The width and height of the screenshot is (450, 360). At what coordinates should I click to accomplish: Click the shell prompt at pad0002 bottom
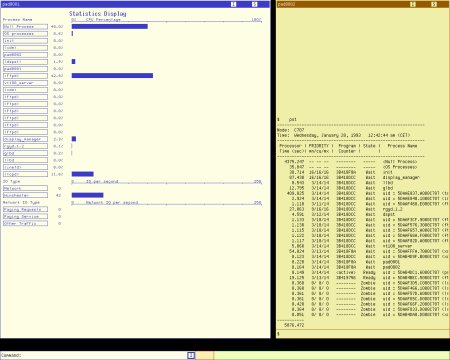point(278,334)
